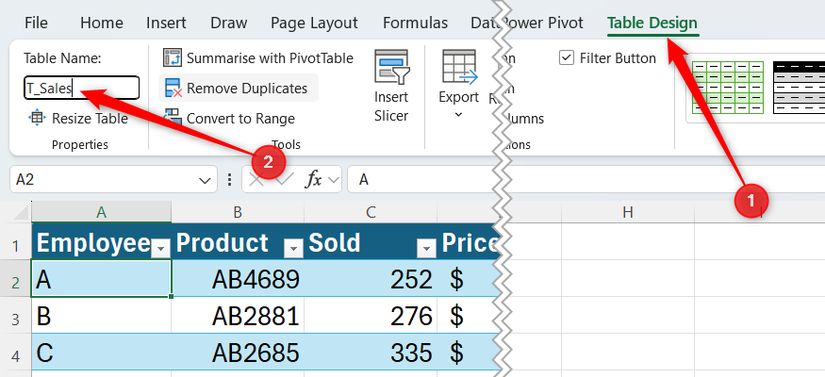The image size is (825, 377).
Task: Select the column A header
Action: coord(102,212)
